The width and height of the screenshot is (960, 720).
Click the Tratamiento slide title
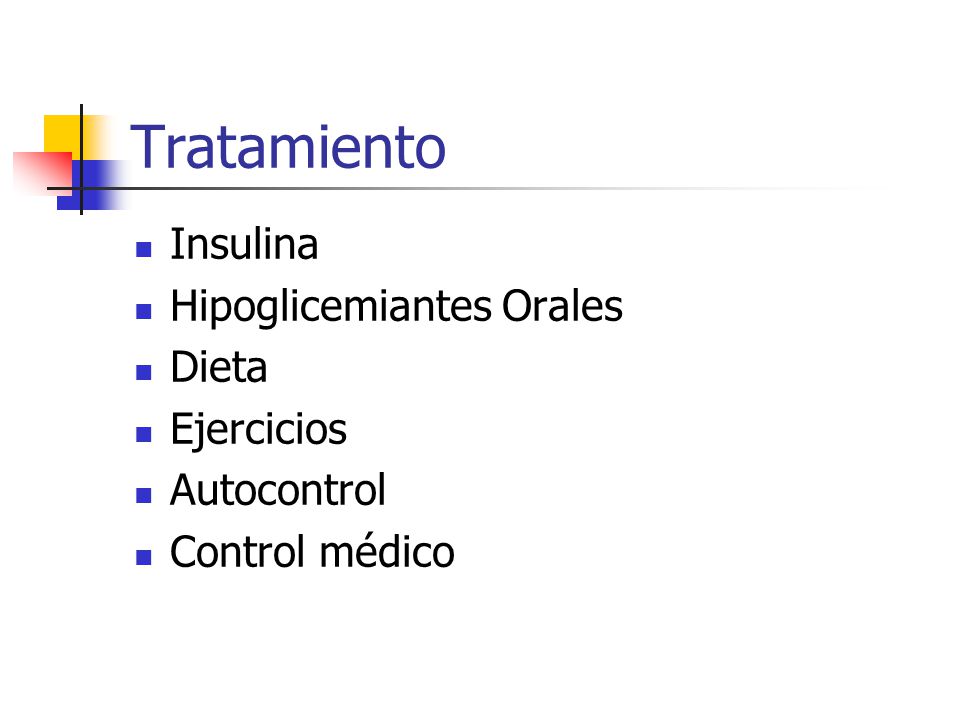tap(288, 147)
